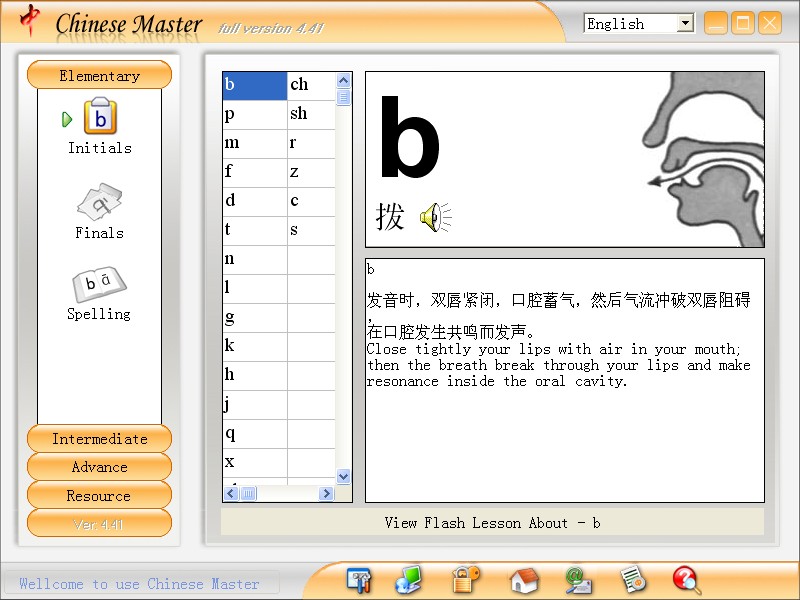The image size is (800, 600).
Task: Select initial c in the list
Action: click(x=311, y=202)
